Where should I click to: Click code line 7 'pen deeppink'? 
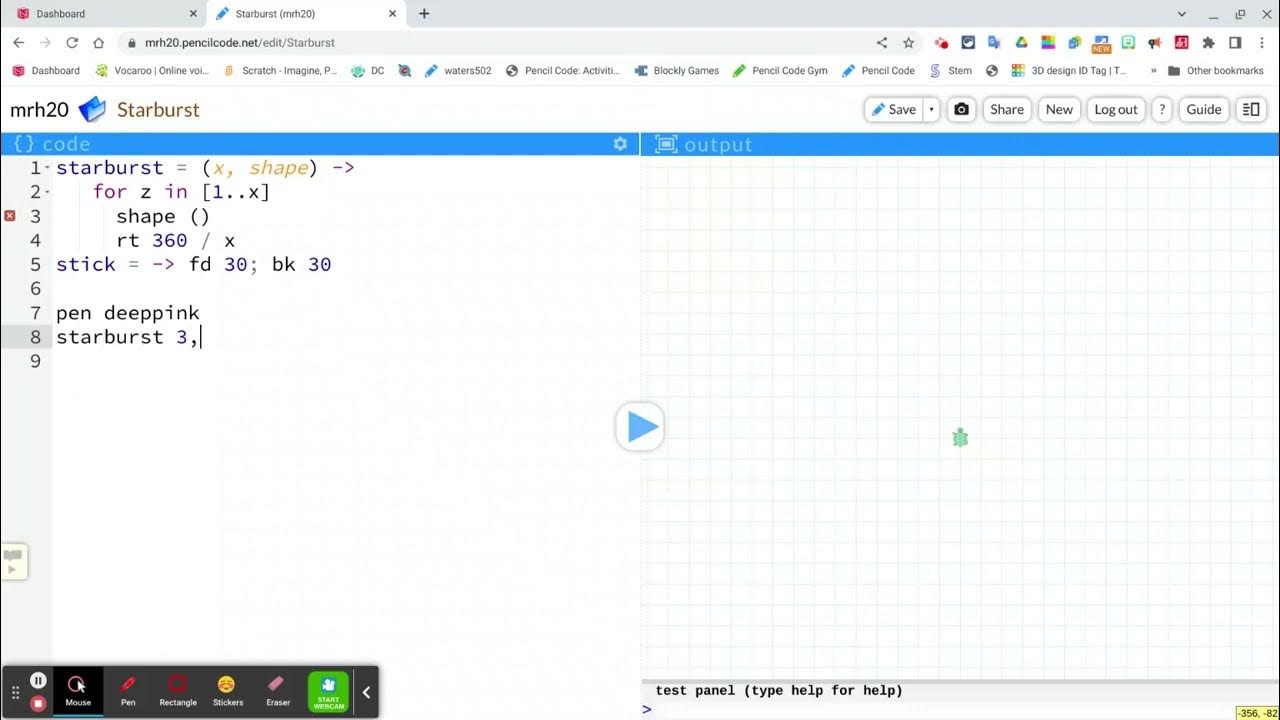pos(128,313)
